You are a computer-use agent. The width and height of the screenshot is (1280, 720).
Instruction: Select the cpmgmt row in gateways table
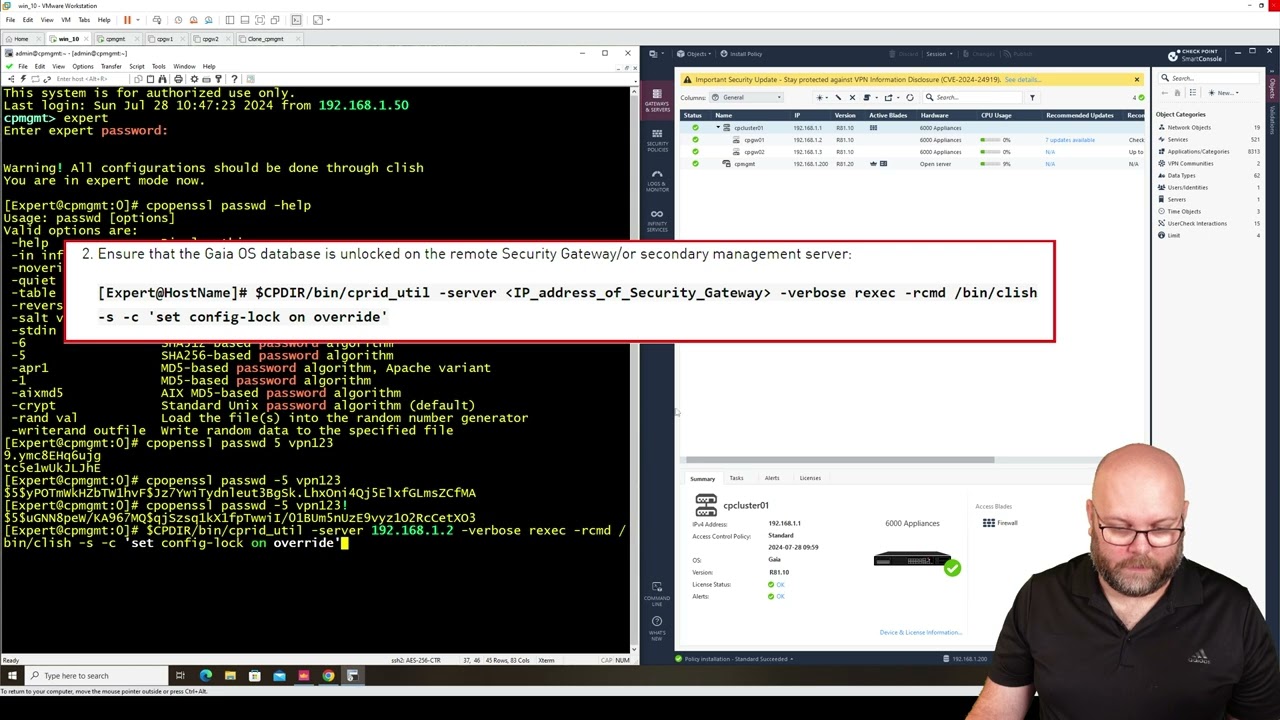tap(910, 164)
